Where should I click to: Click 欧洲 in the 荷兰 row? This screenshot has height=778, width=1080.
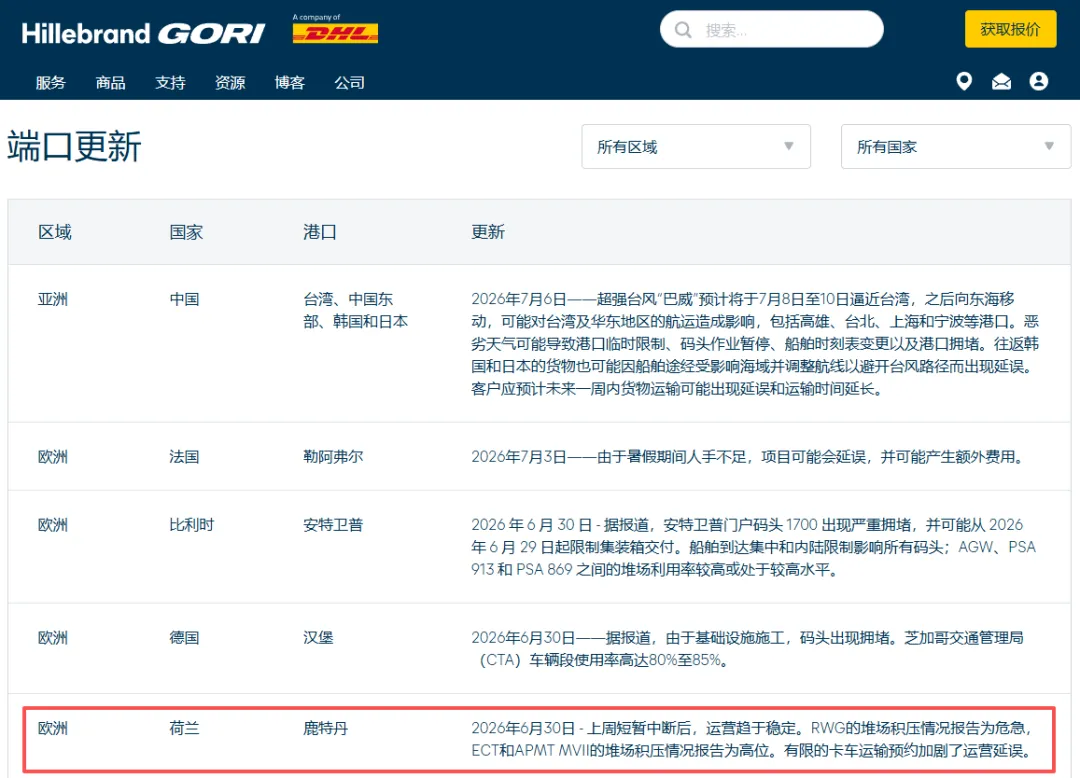tap(53, 728)
